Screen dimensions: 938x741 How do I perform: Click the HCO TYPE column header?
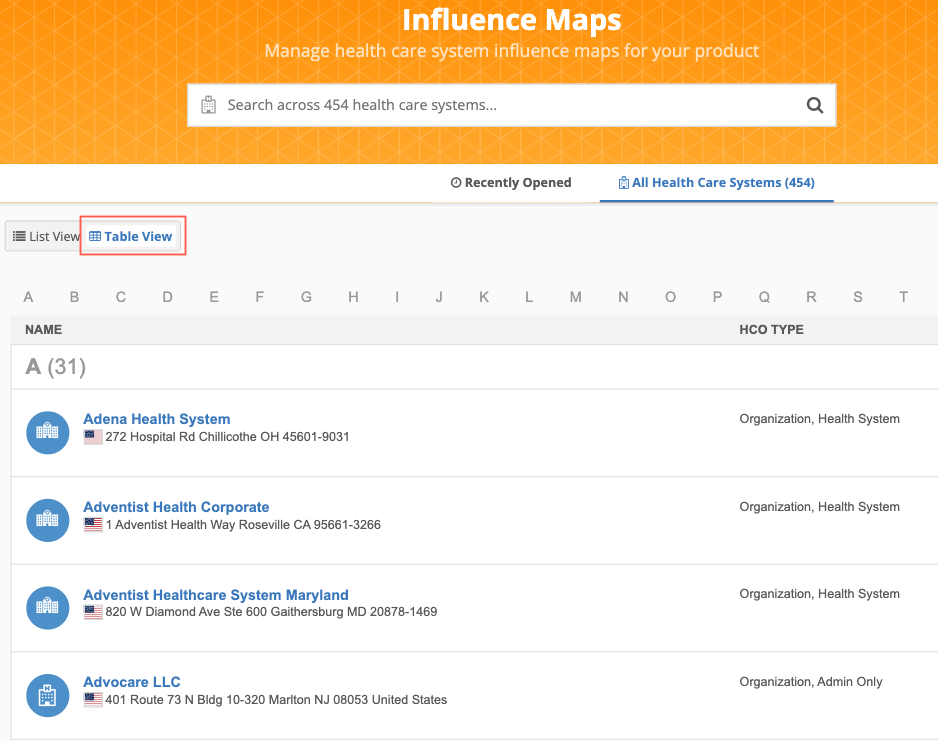[x=771, y=330]
